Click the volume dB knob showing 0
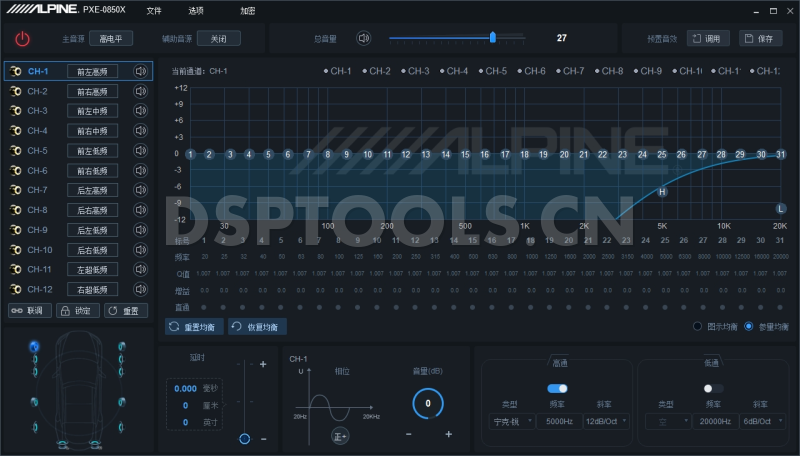800x456 pixels. [x=428, y=403]
